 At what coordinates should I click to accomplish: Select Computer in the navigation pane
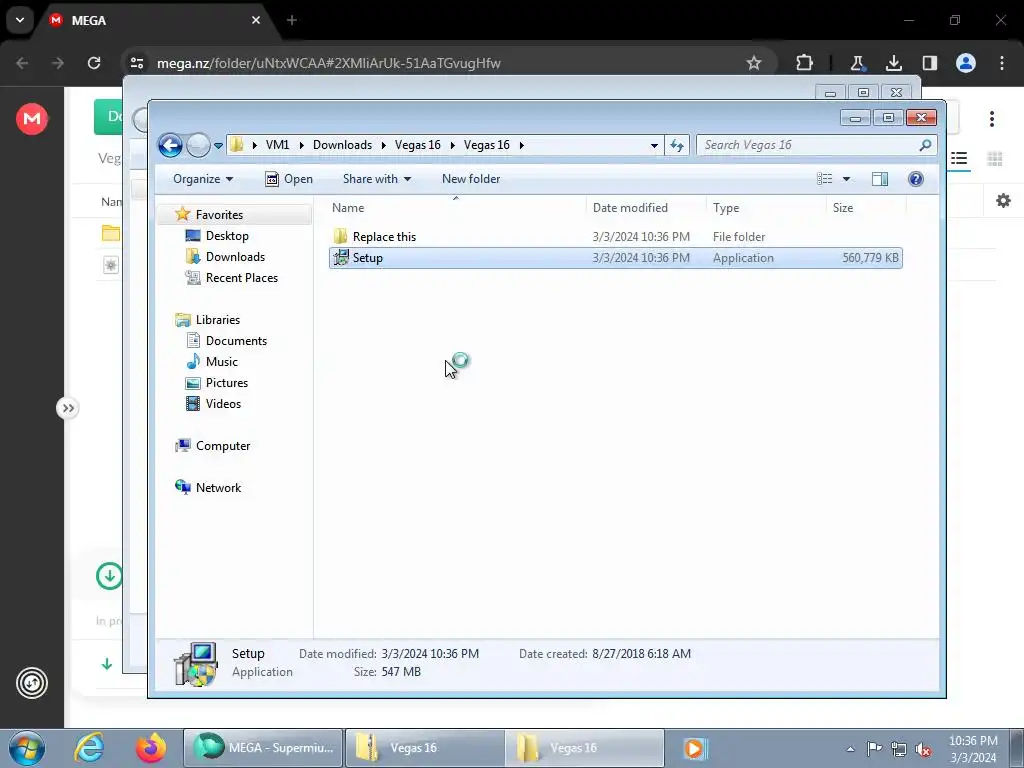pyautogui.click(x=223, y=446)
